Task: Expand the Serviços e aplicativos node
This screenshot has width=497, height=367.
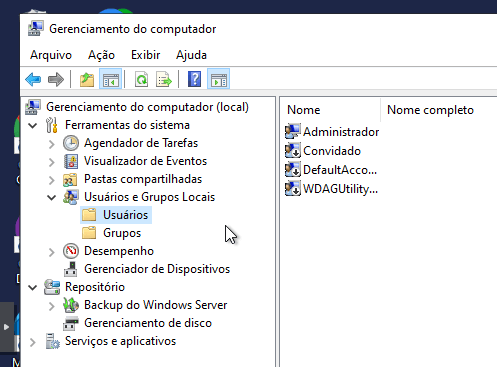Action: pos(32,342)
